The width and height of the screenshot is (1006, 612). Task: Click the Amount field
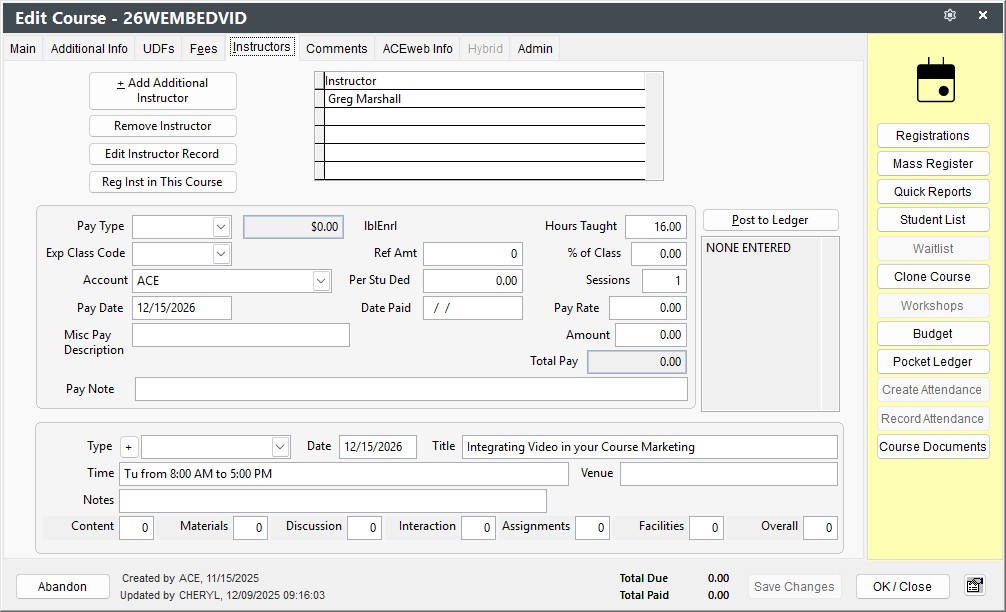click(x=651, y=335)
